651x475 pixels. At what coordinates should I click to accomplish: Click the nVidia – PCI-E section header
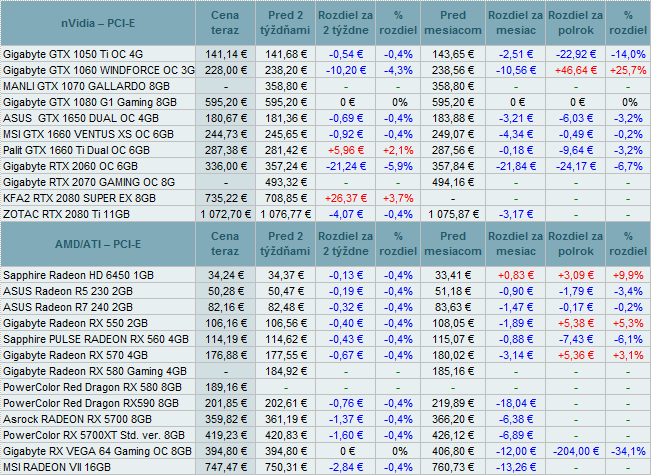pos(98,23)
